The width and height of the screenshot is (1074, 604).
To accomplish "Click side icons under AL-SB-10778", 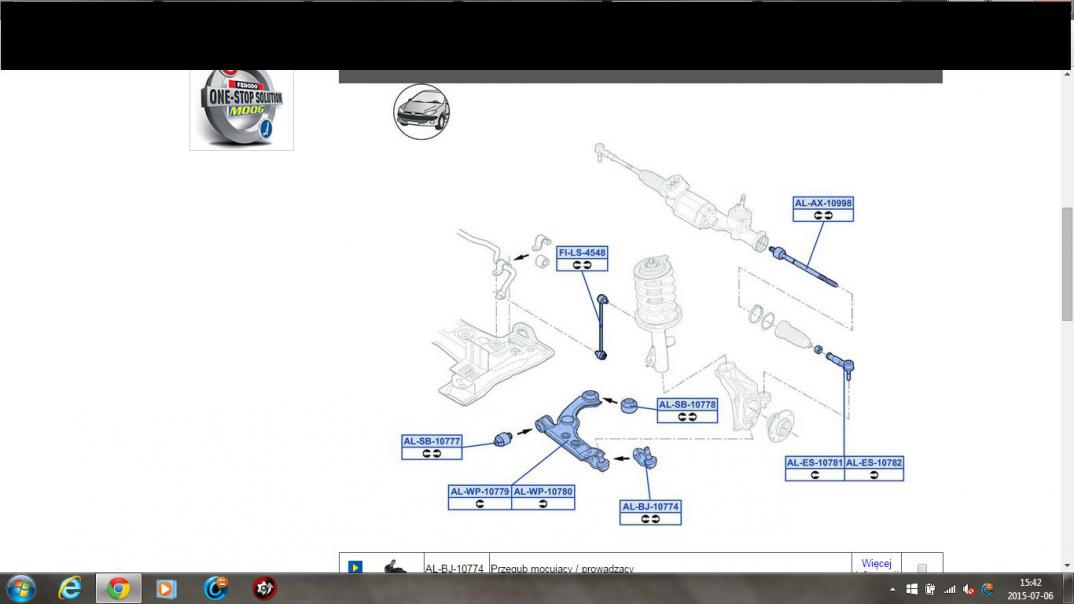I will 687,416.
